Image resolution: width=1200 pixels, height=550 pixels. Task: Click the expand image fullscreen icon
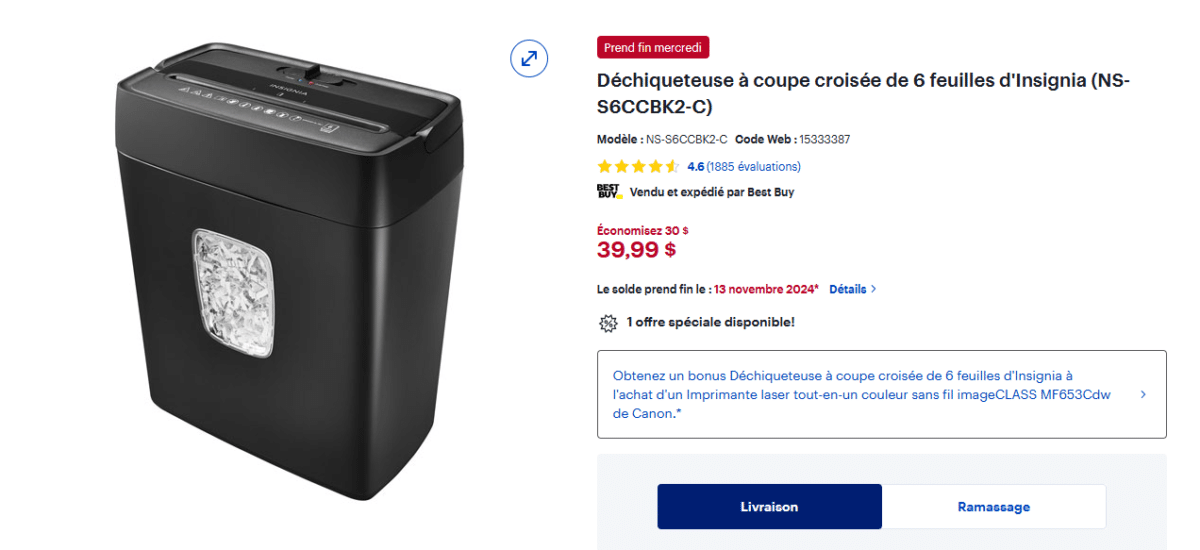pyautogui.click(x=529, y=57)
